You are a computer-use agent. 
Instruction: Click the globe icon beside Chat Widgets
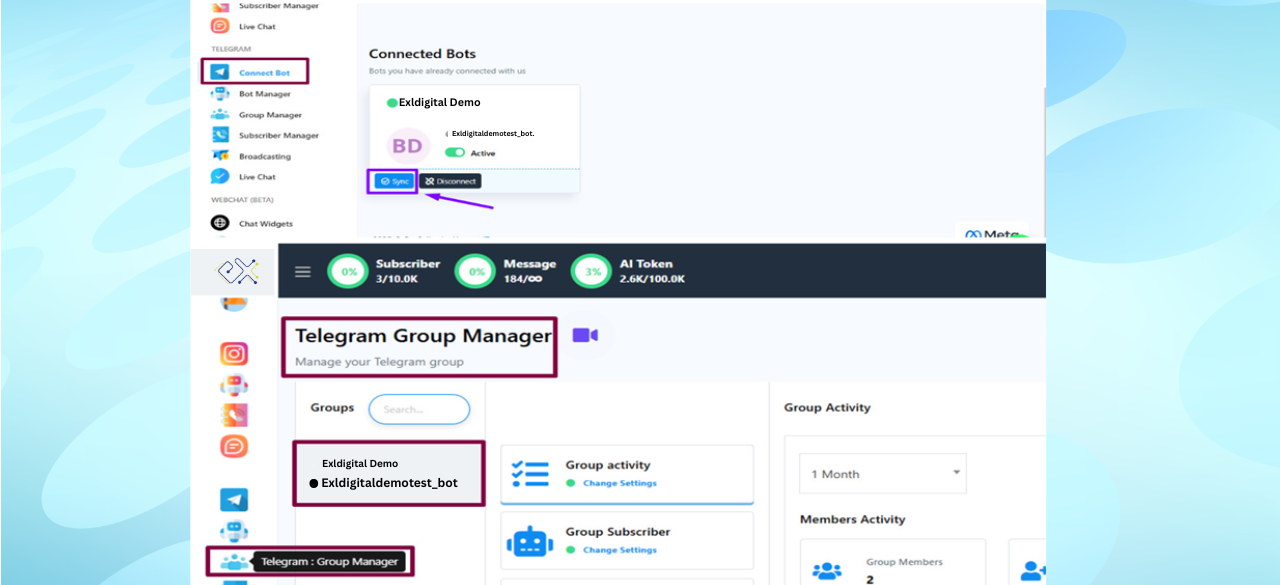[220, 223]
